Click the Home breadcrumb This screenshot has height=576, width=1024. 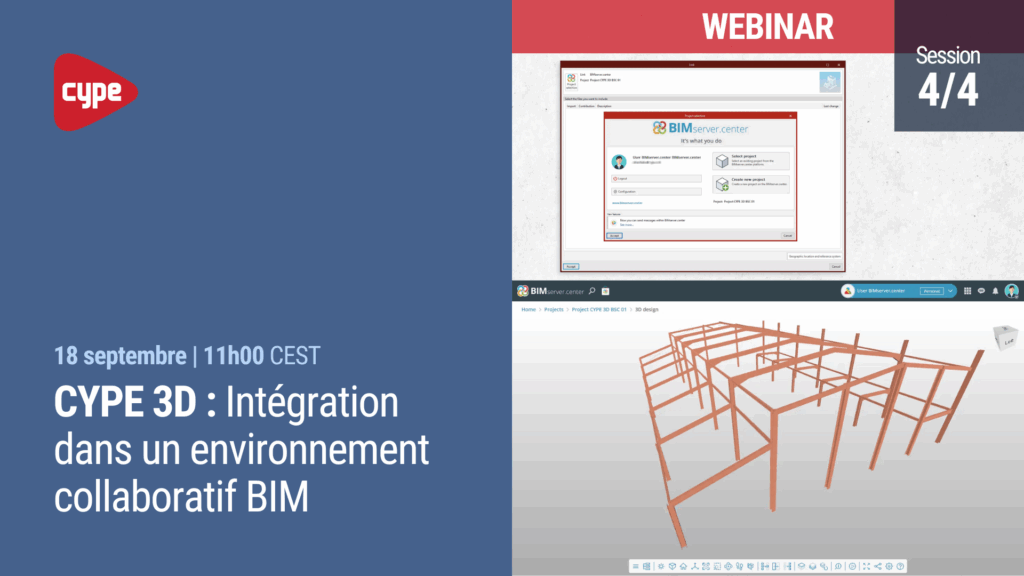click(x=528, y=310)
